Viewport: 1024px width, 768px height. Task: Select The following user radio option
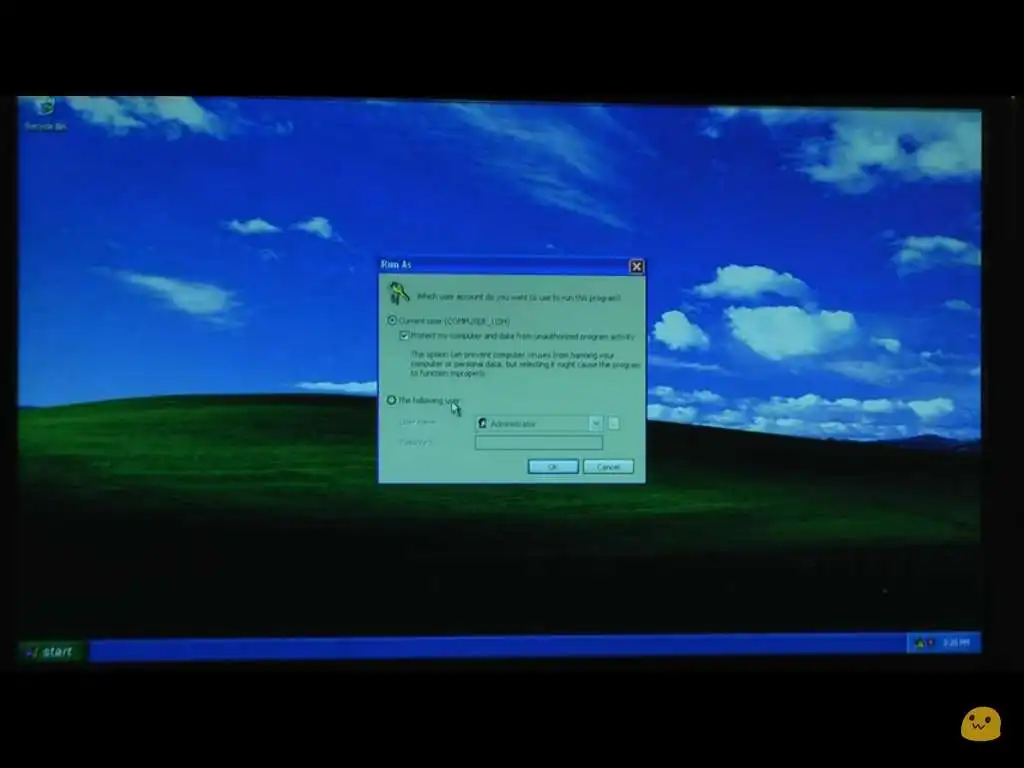392,400
